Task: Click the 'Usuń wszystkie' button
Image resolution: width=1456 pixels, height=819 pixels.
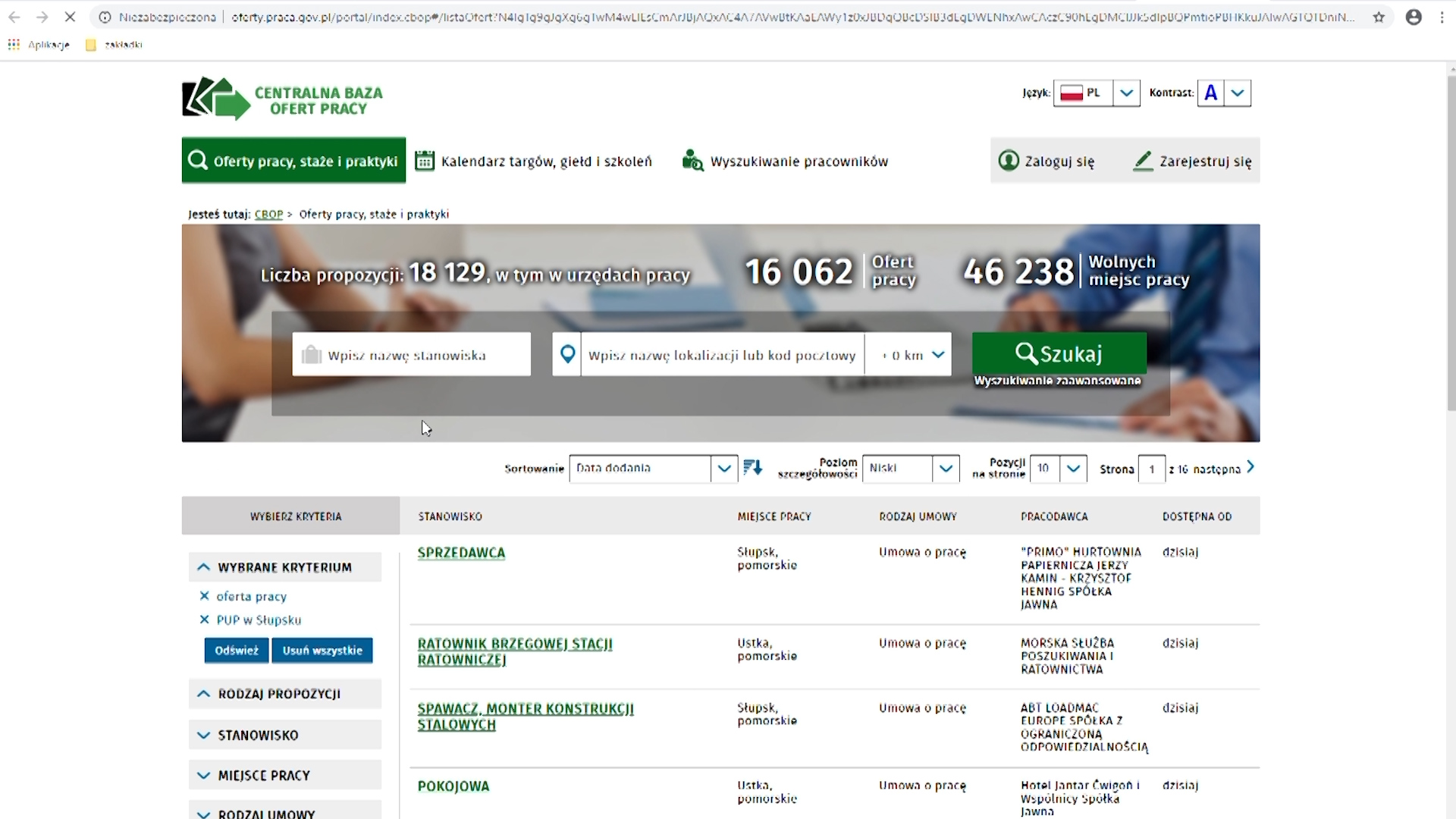Action: [x=322, y=650]
